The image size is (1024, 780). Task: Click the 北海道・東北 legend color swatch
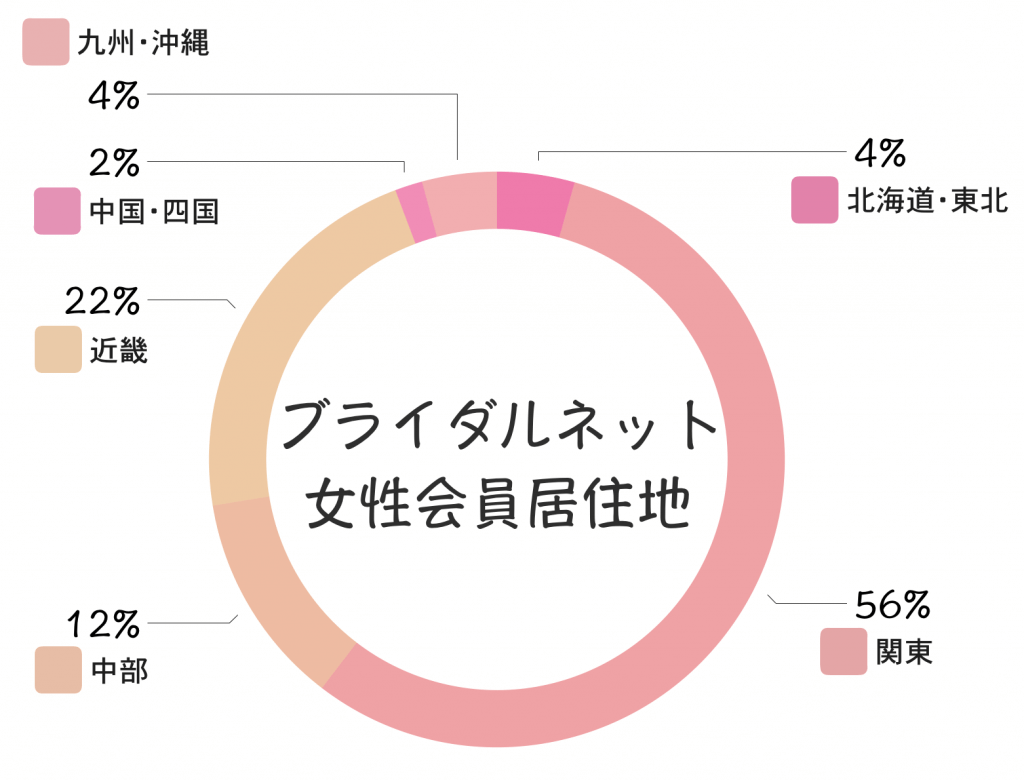tap(814, 200)
